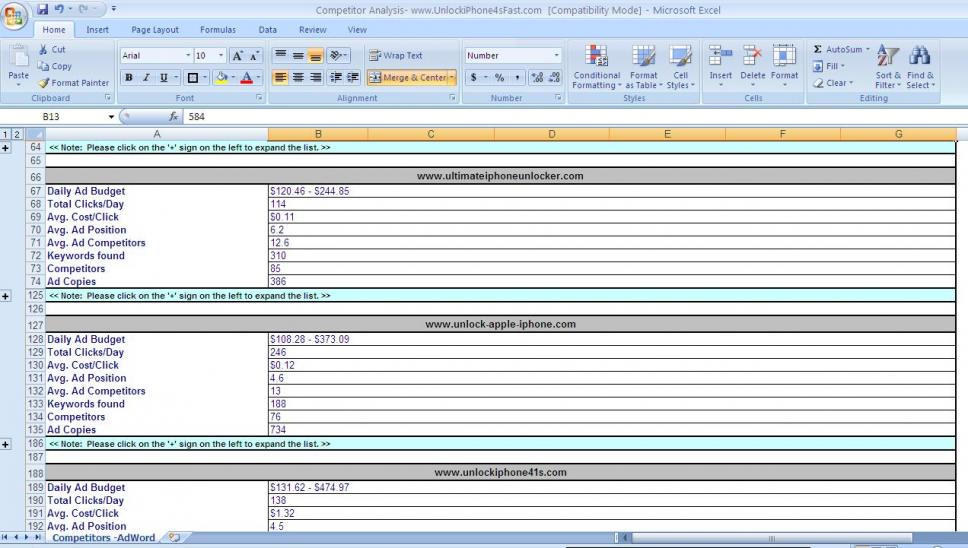Screen dimensions: 968x548
Task: Increase the font size
Action: coord(237,56)
